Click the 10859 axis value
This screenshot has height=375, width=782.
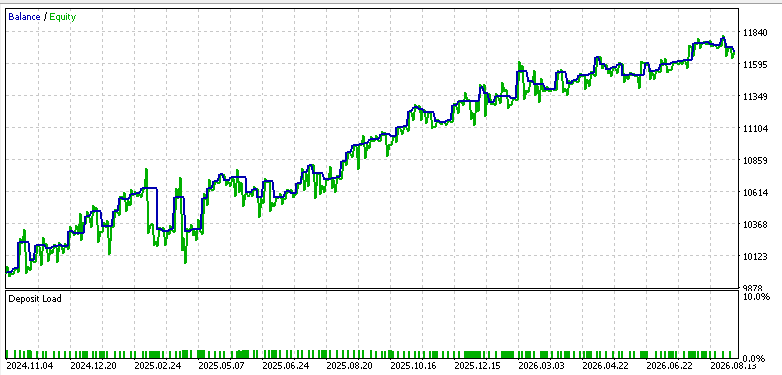point(755,161)
